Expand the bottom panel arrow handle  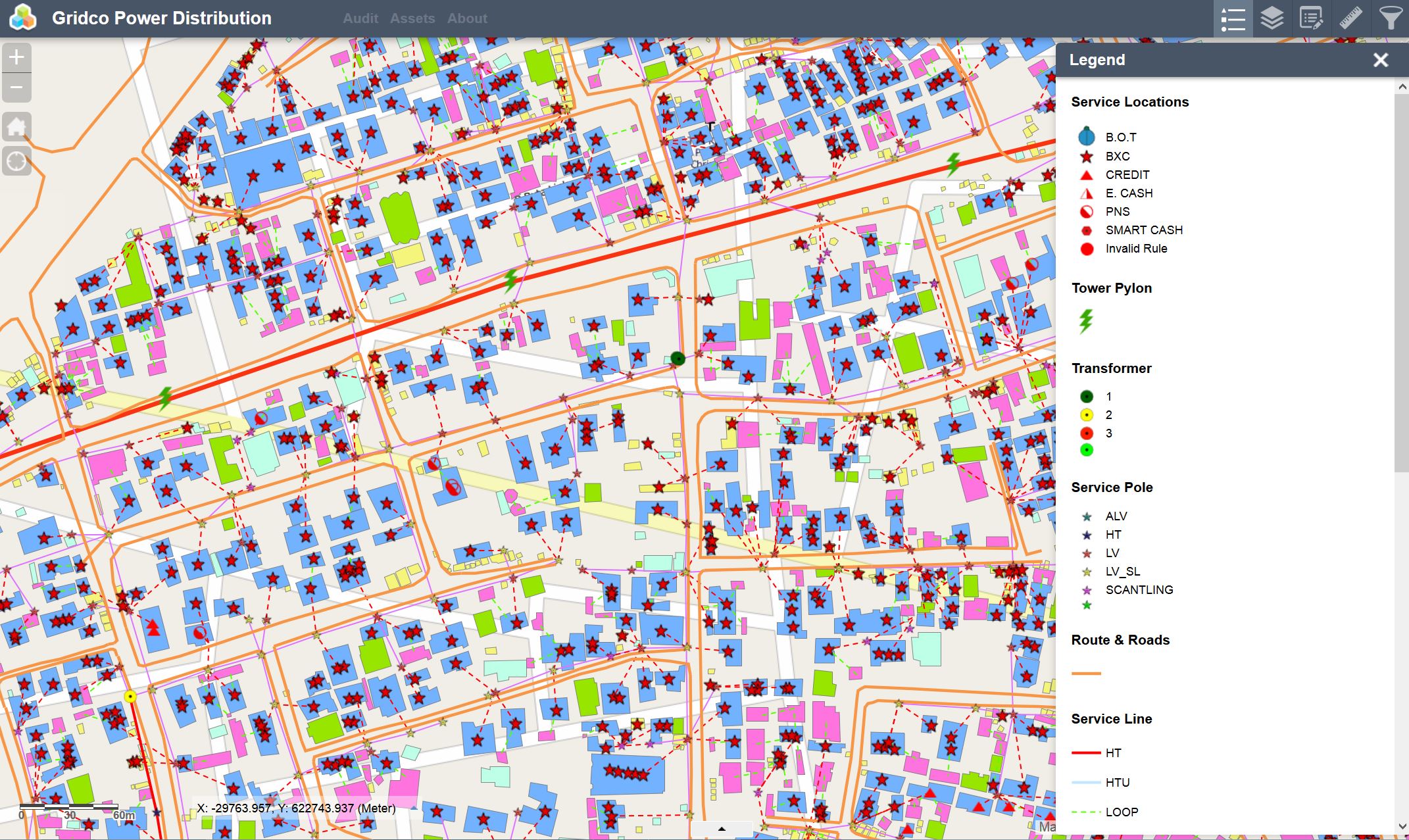coord(722,829)
